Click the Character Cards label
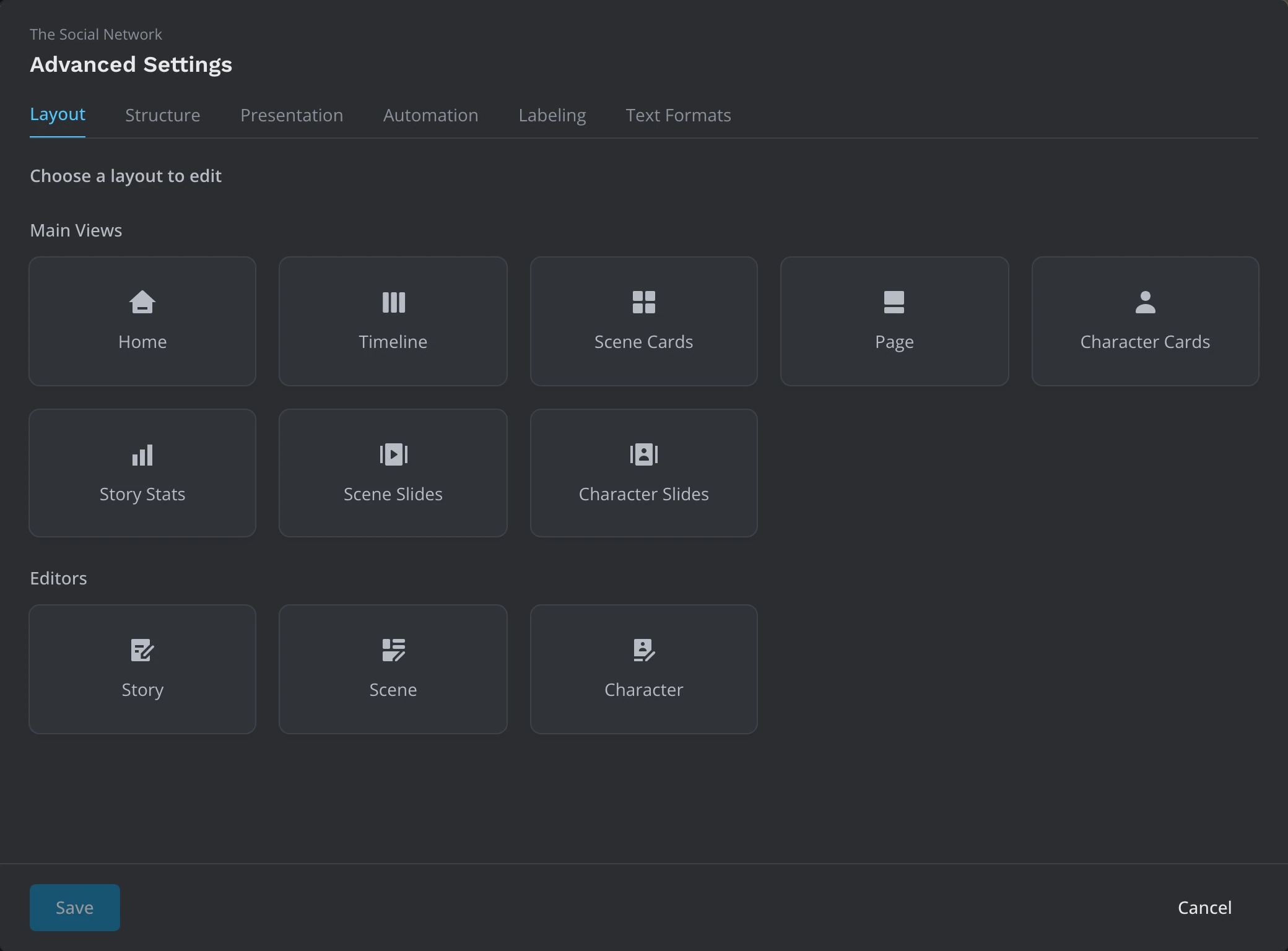The image size is (1288, 951). tap(1145, 342)
